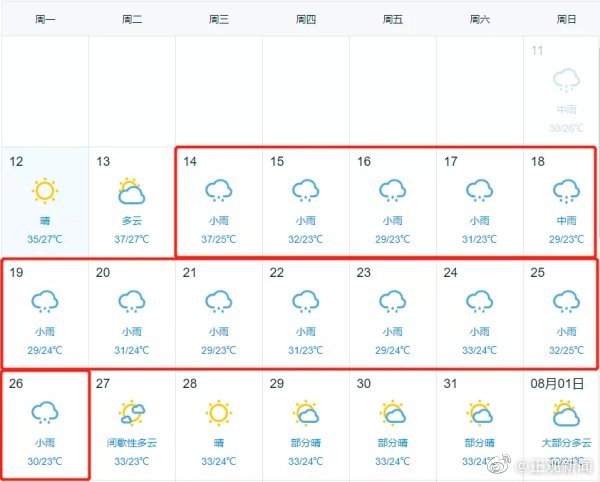Click the sunny icon on day 12
Screen dimensions: 600x482
click(x=45, y=191)
